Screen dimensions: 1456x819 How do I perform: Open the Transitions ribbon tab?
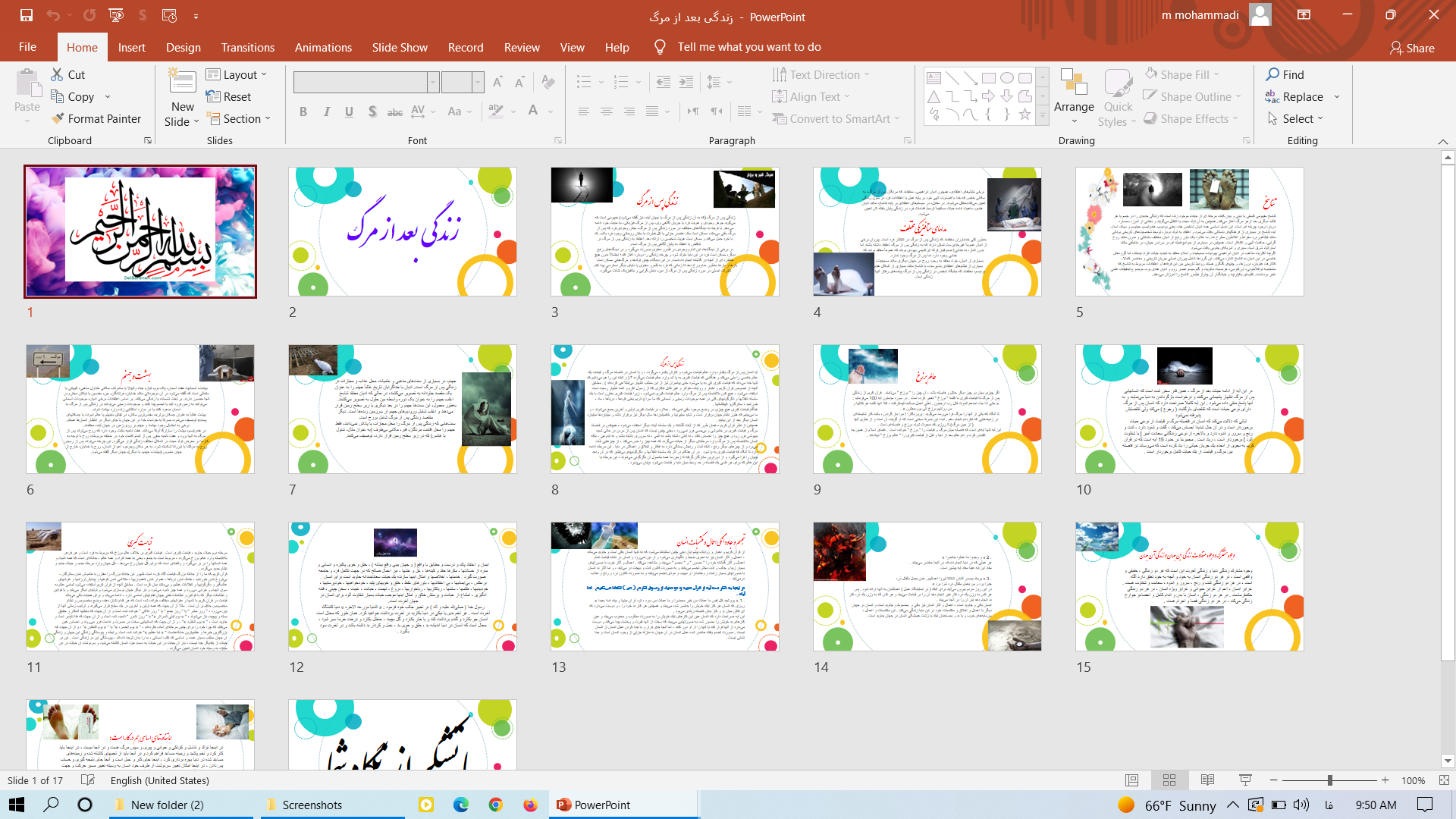coord(247,47)
